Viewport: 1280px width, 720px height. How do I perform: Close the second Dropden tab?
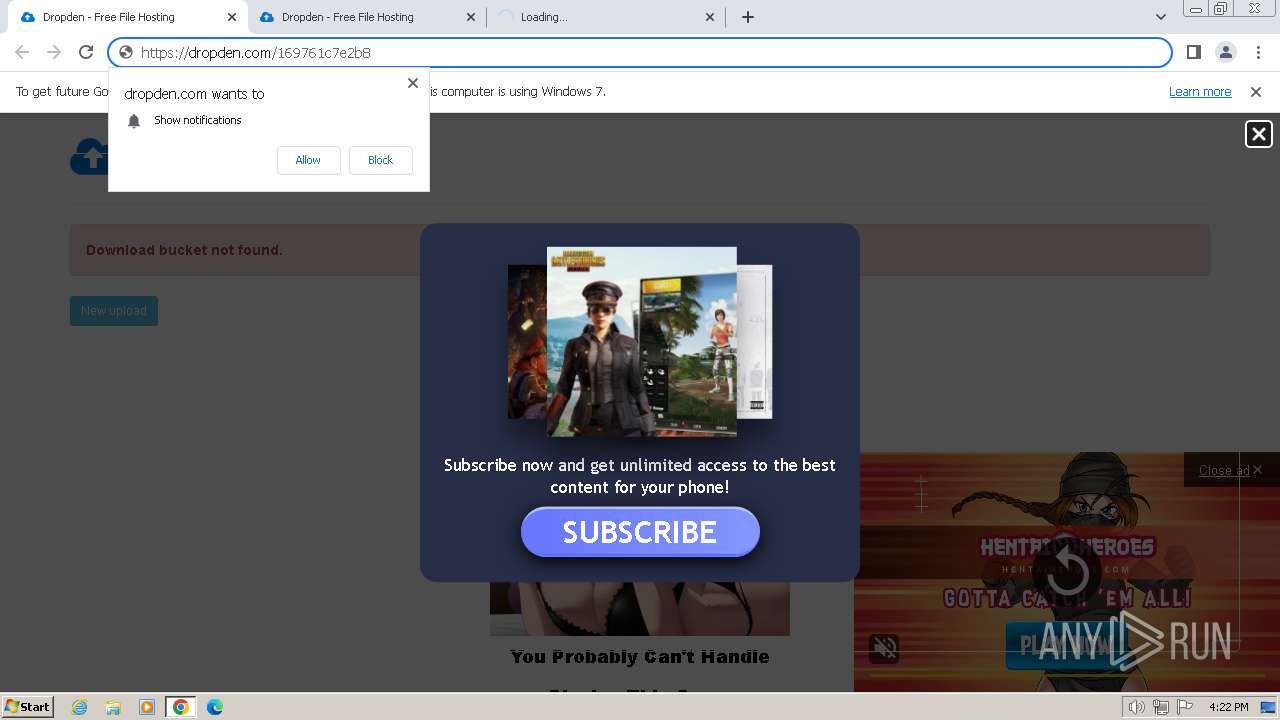(471, 17)
